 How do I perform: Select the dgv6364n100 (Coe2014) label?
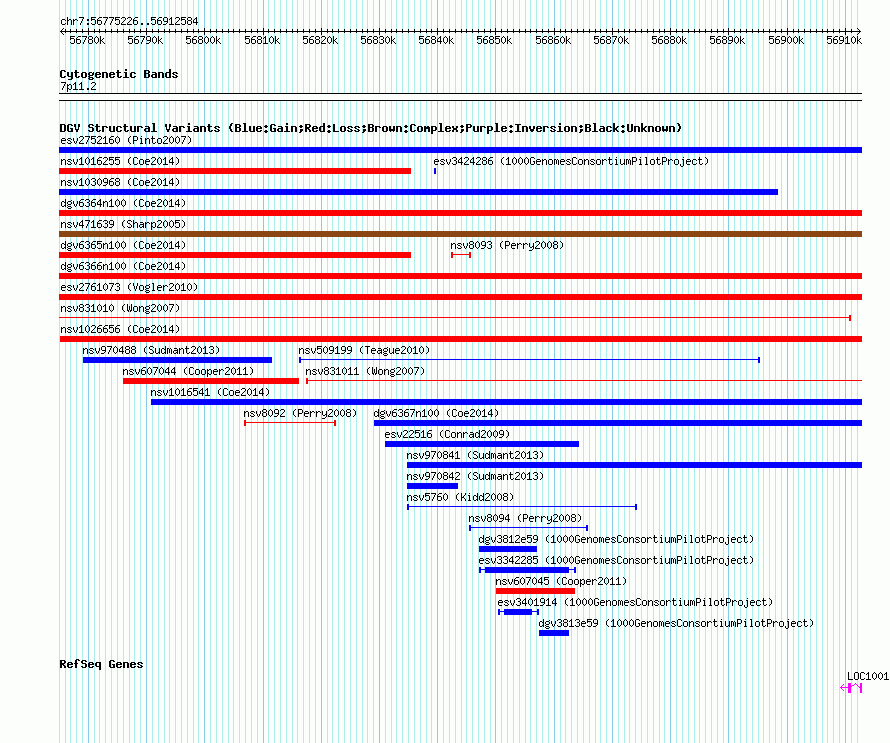(x=123, y=203)
